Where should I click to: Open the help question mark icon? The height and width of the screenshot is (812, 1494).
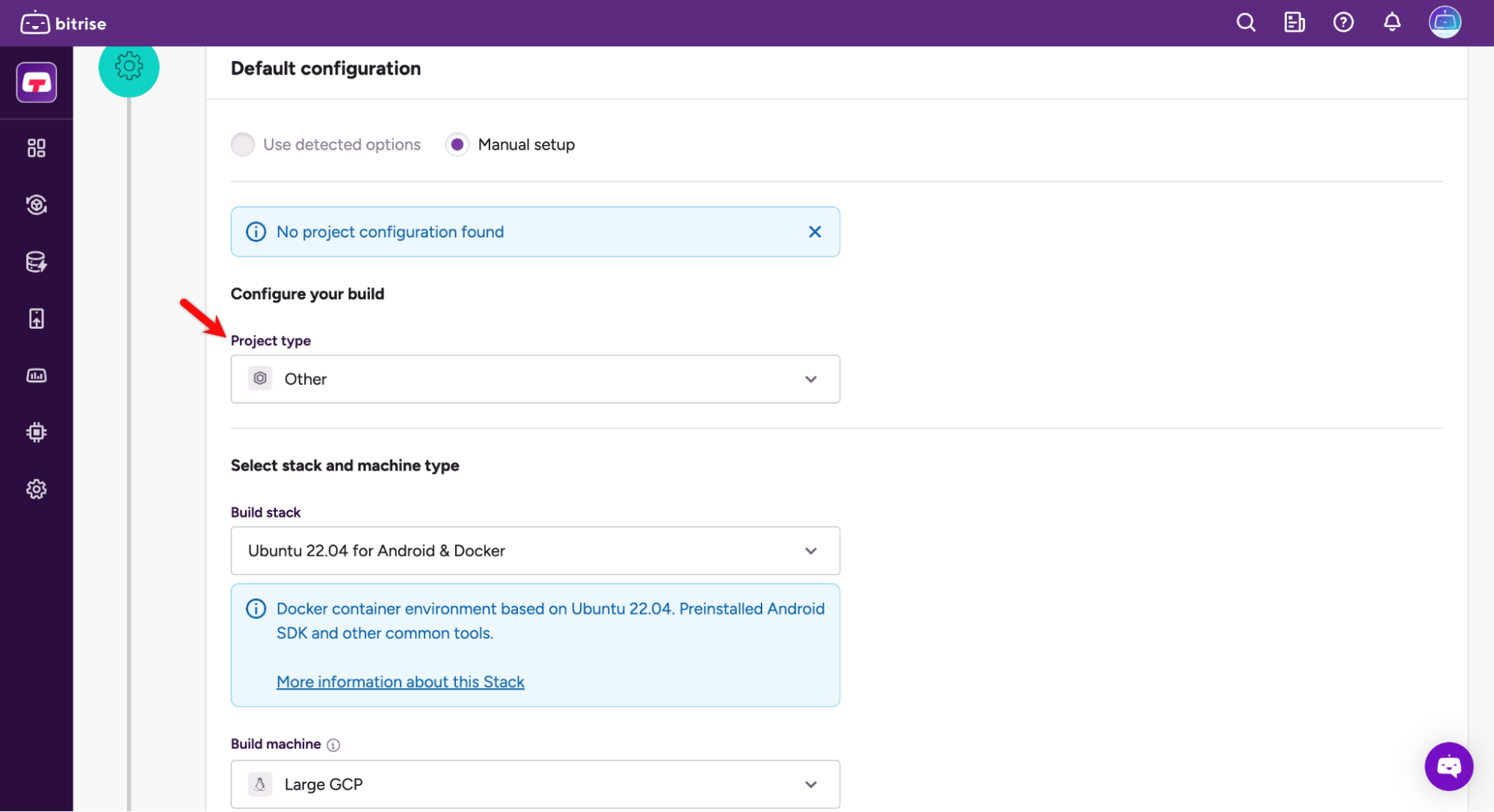[1343, 22]
